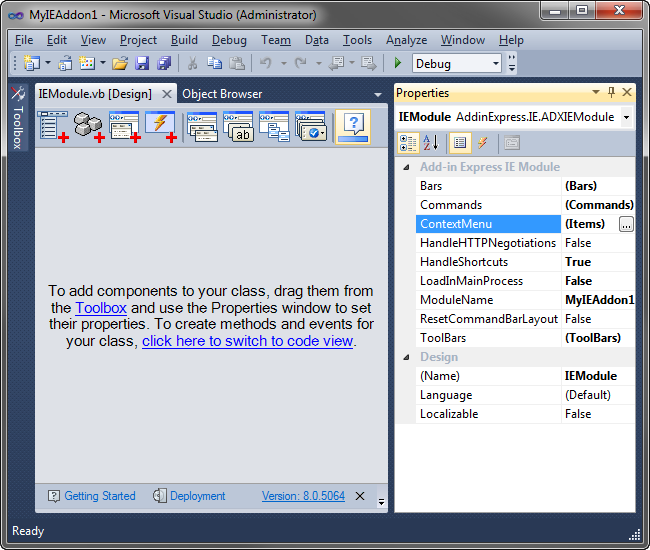Click the add lightning-bolt component icon
Image resolution: width=650 pixels, height=550 pixels.
point(160,126)
